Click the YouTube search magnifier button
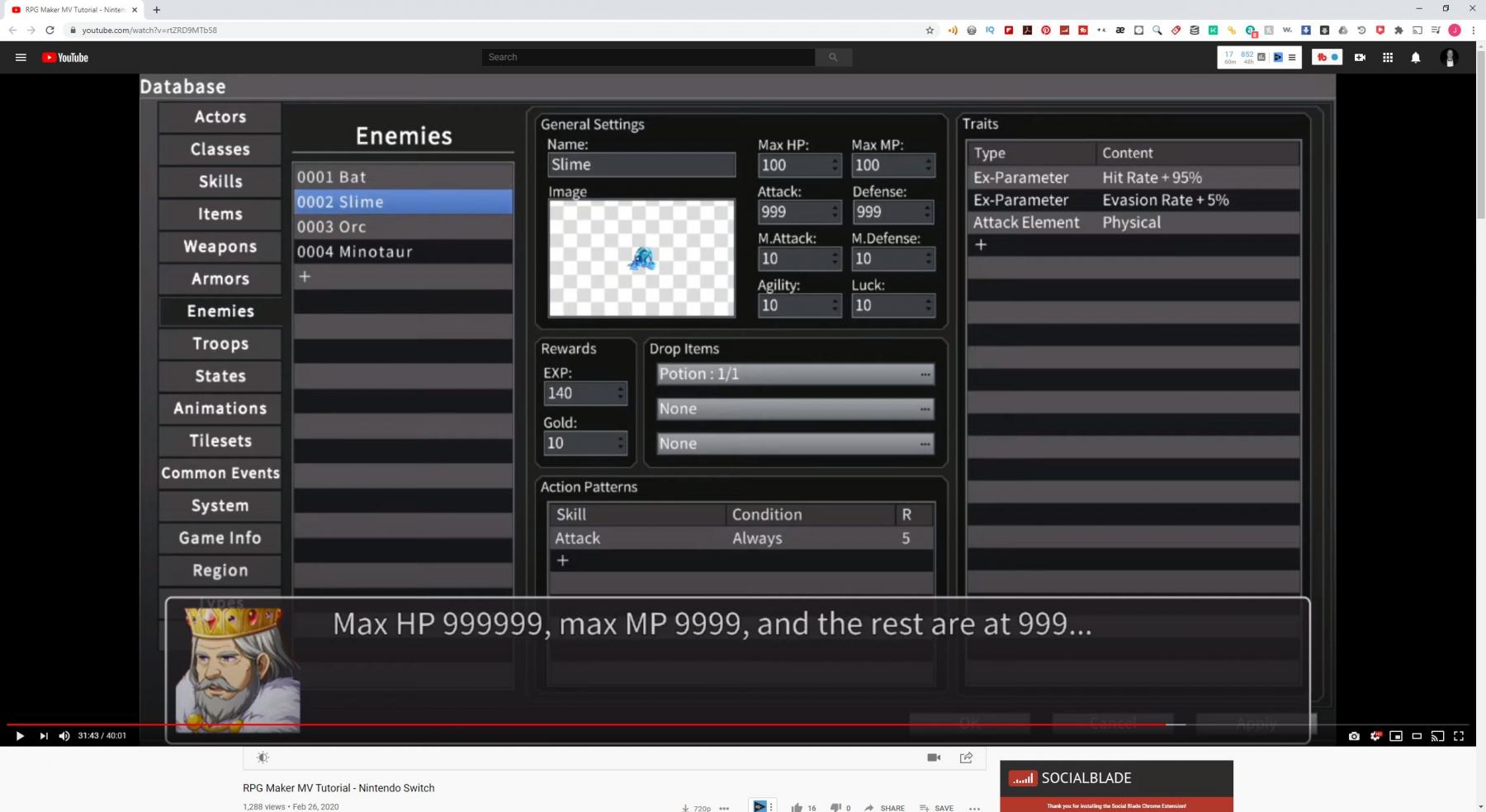 [x=833, y=57]
